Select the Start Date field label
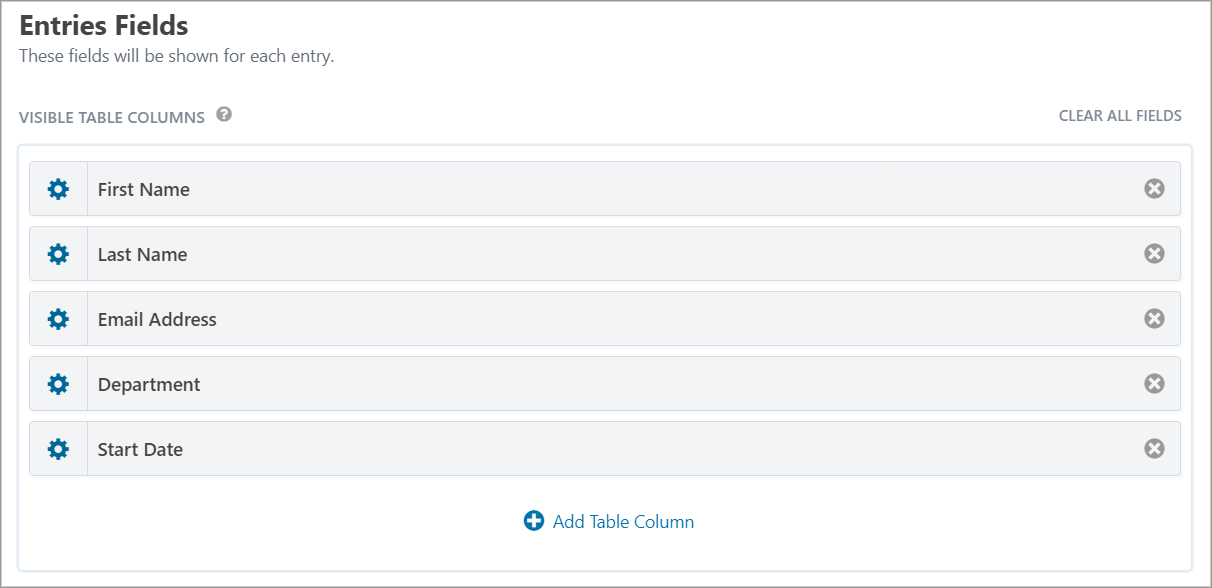The height and width of the screenshot is (588, 1212). (x=140, y=450)
